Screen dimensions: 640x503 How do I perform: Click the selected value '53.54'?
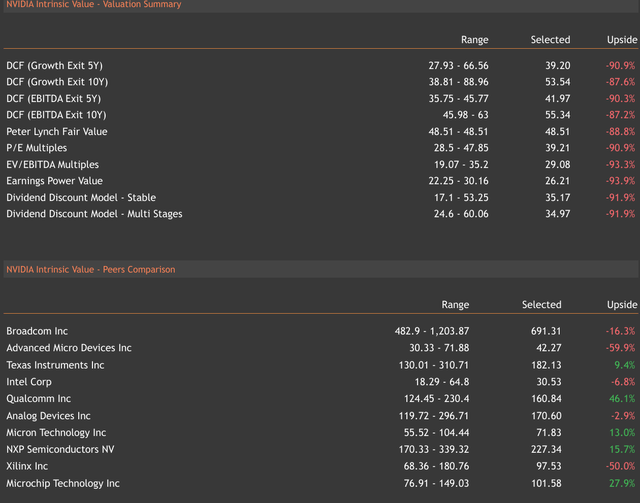[x=558, y=82]
